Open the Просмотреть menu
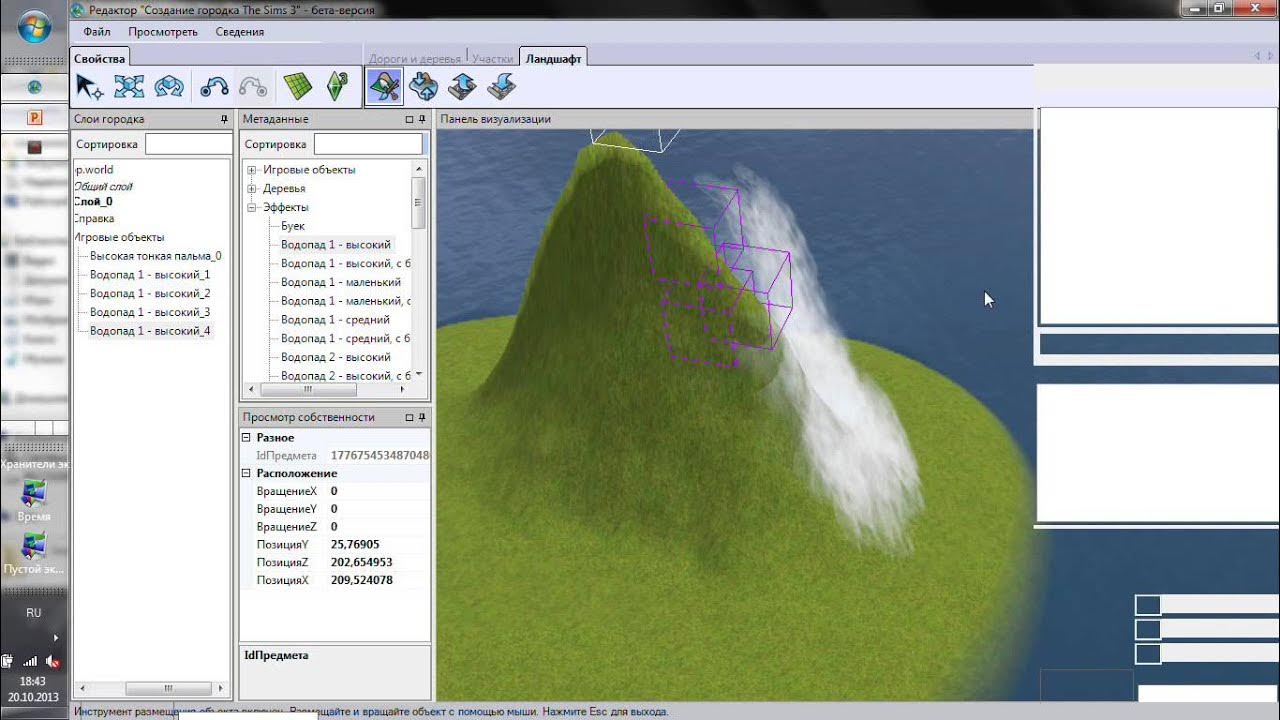 (163, 32)
